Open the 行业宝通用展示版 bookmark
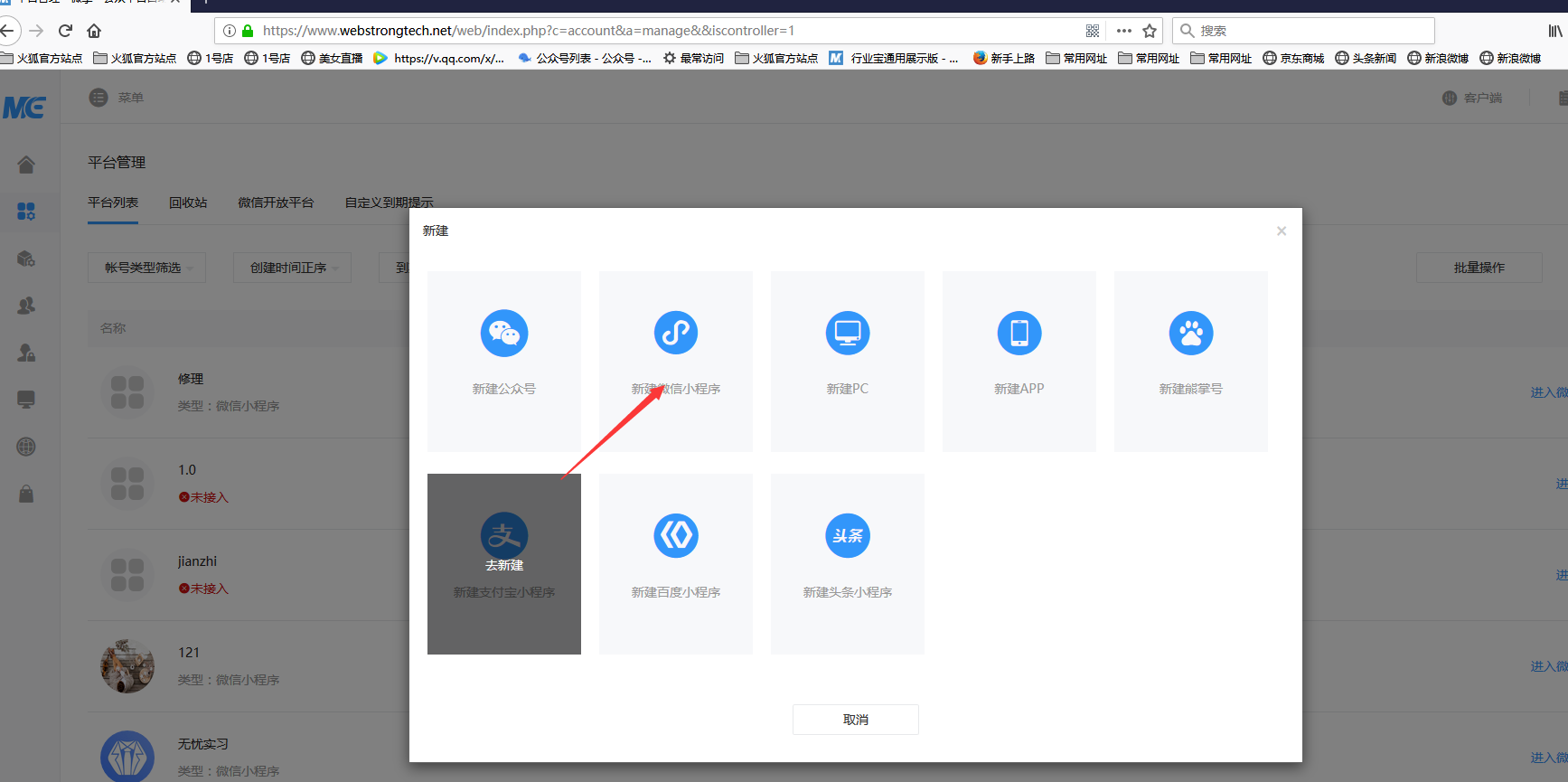Image resolution: width=1568 pixels, height=782 pixels. coord(894,58)
